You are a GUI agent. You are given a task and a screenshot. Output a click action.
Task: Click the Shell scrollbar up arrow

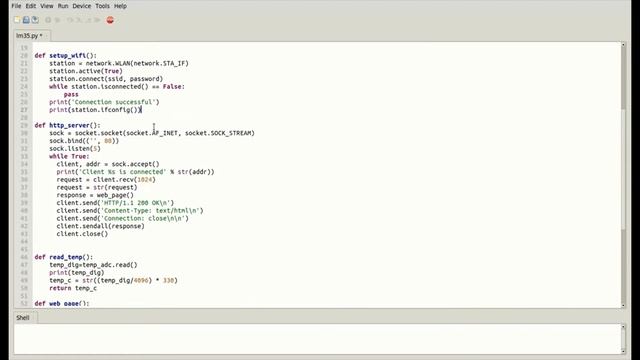[623, 327]
